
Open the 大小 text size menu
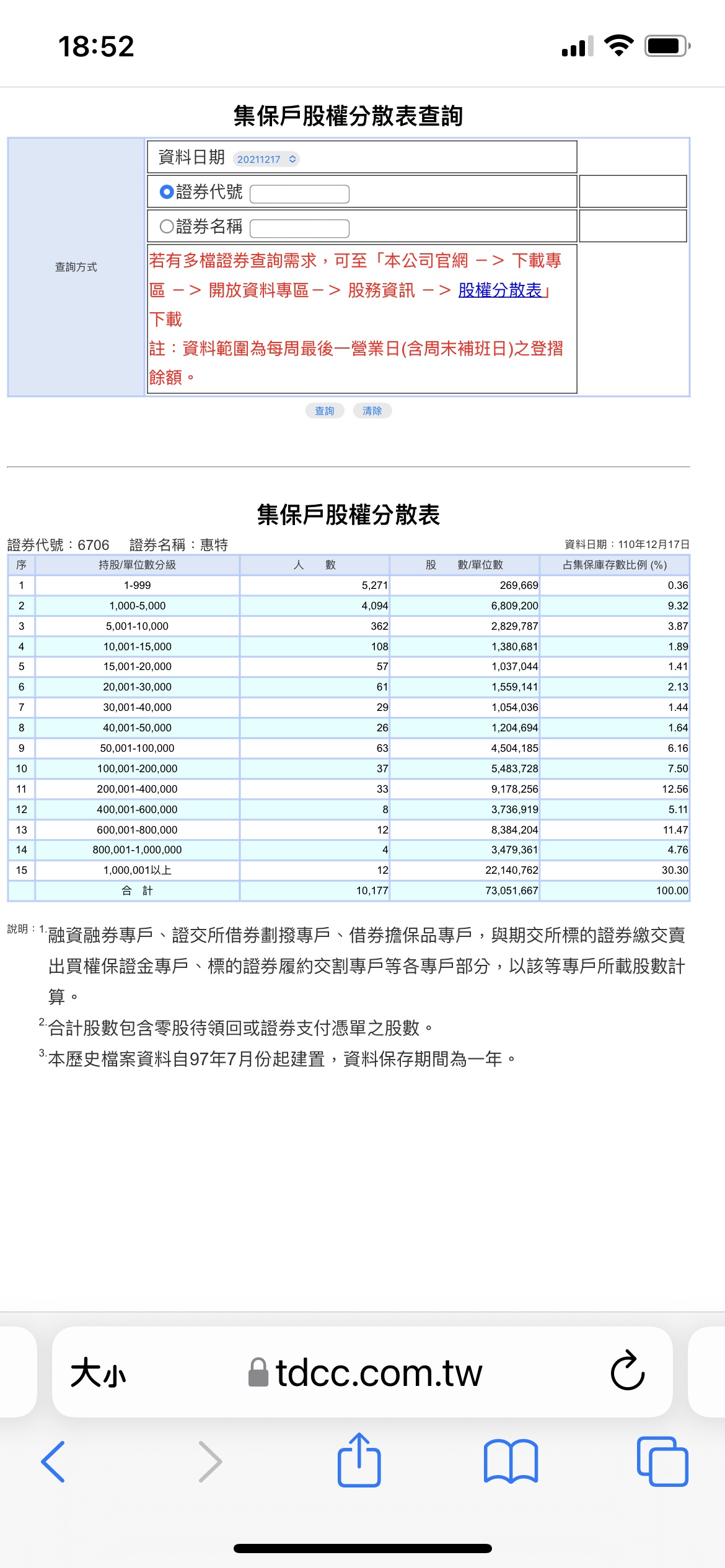[98, 1372]
